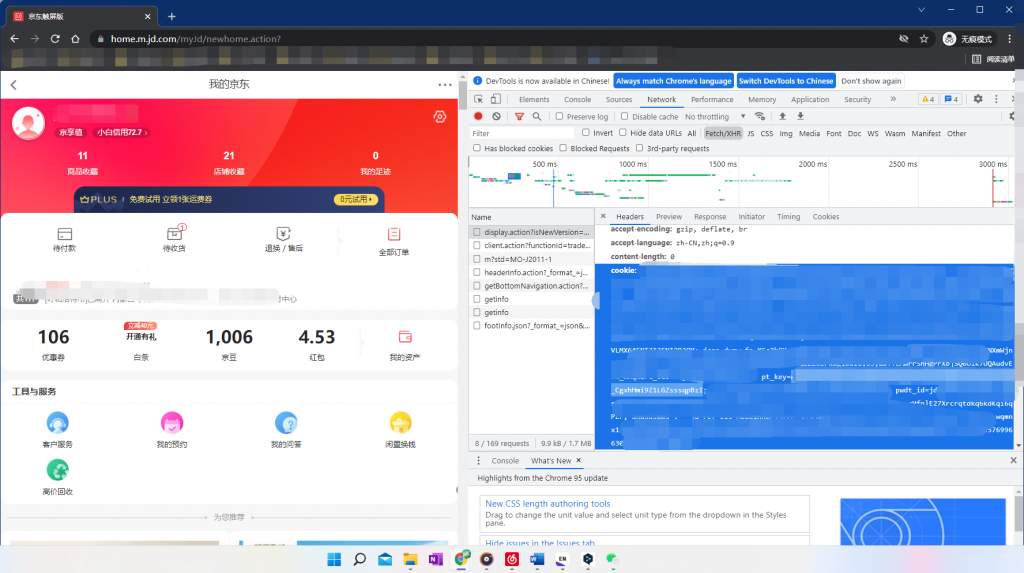Toggle the device toolbar icon in DevTools
The image size is (1024, 573).
click(x=496, y=99)
